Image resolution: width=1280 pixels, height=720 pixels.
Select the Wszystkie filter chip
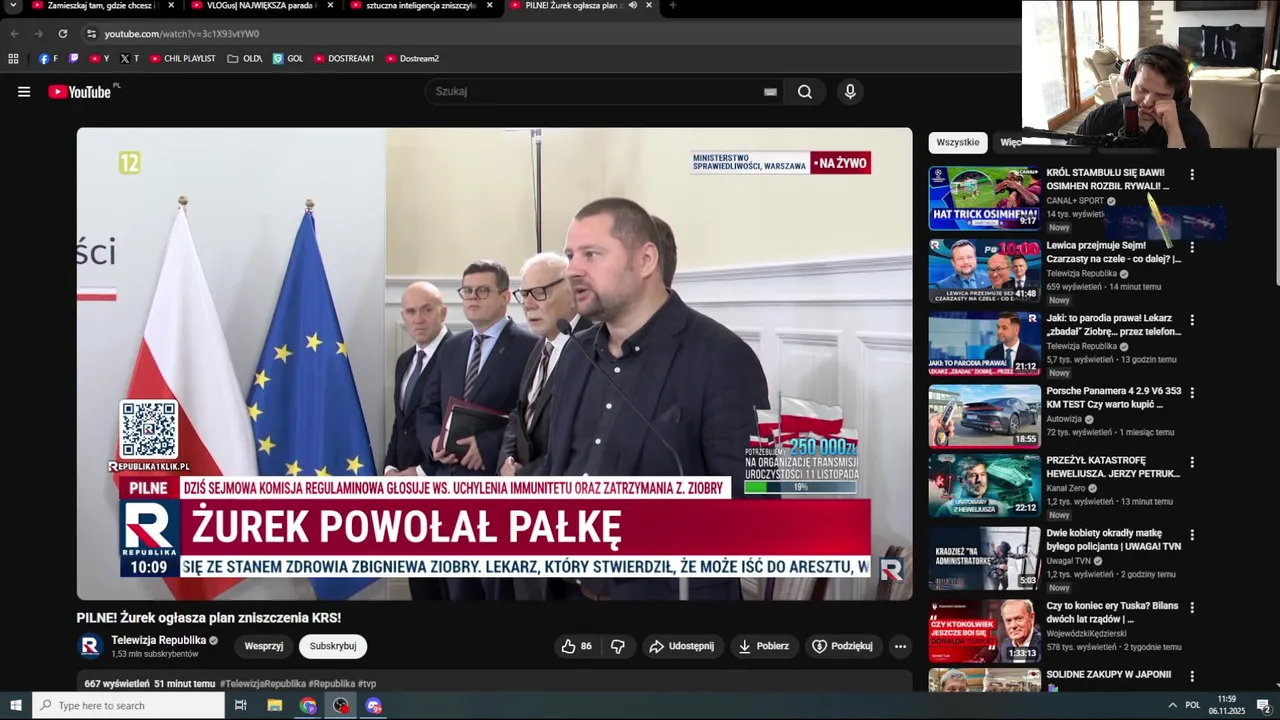click(958, 142)
